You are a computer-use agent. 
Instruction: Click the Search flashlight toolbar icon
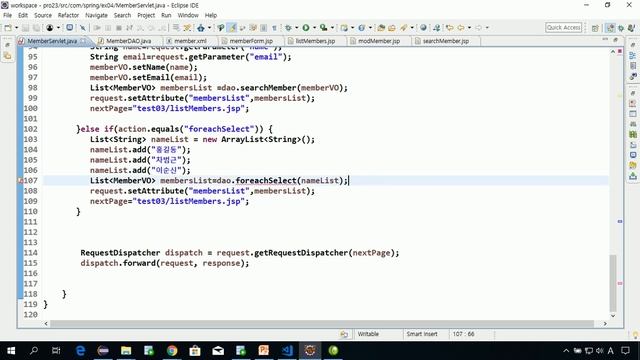click(404, 28)
